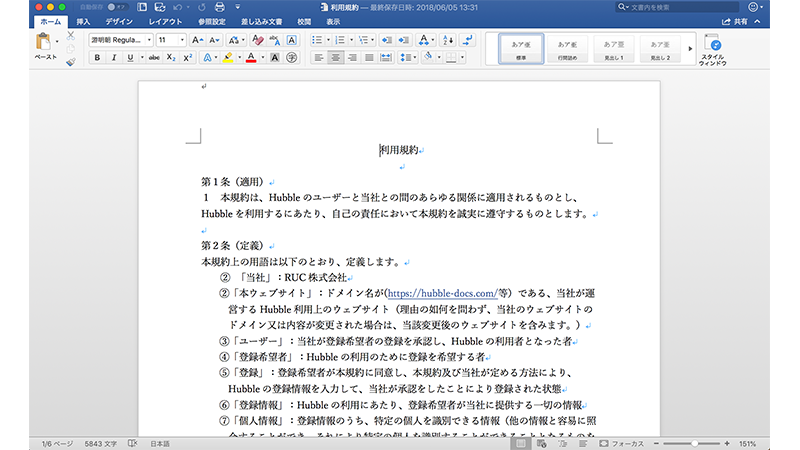Increase the paragraph indent
This screenshot has height=450, width=800.
coord(404,40)
